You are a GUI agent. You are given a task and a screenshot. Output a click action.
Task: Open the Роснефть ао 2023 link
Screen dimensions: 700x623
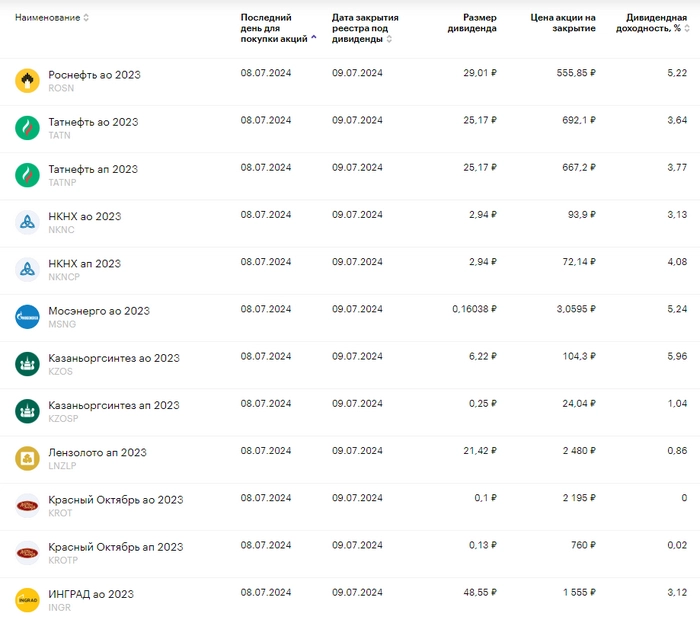94,75
